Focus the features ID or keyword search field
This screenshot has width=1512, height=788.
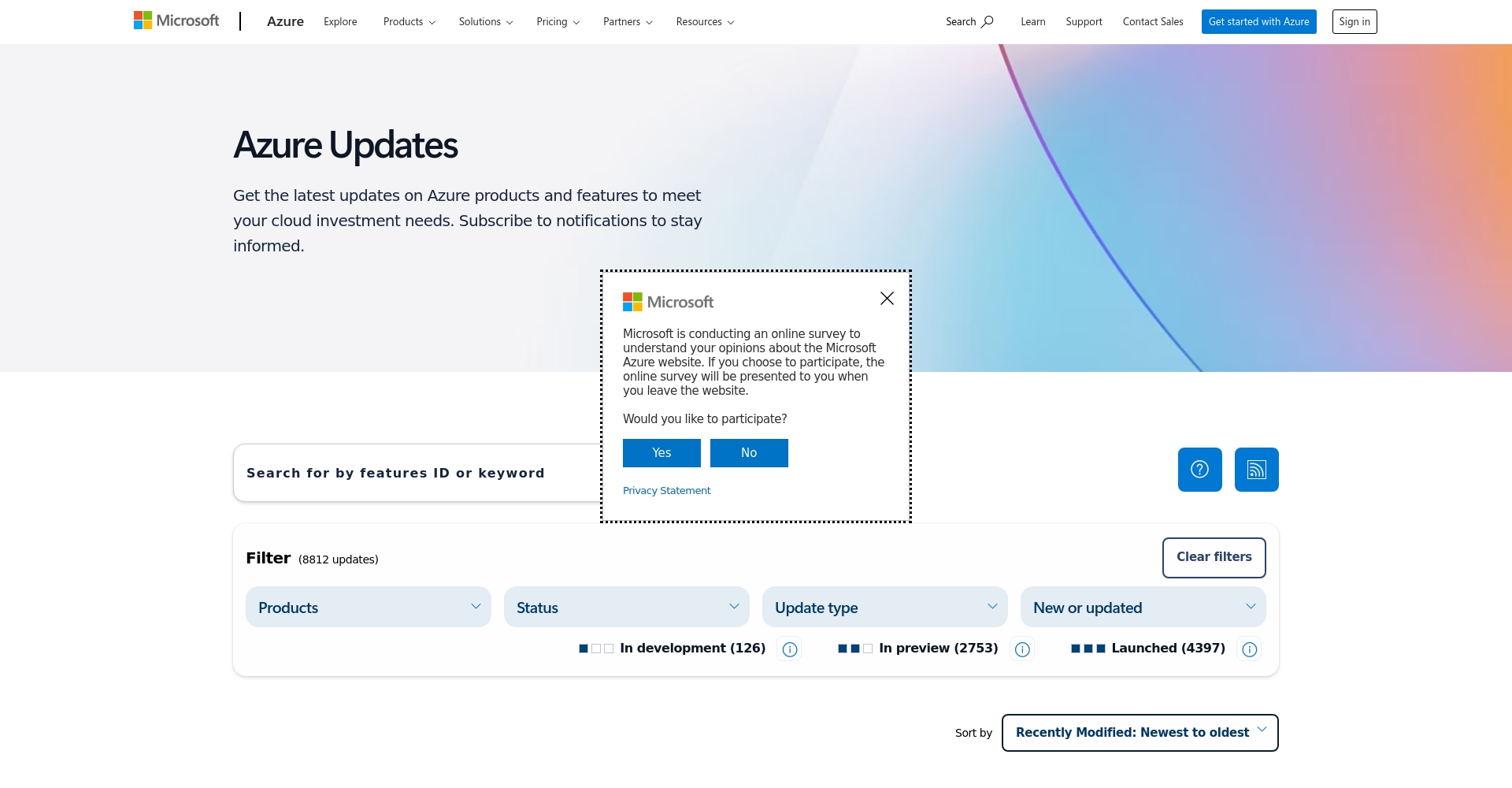(417, 473)
